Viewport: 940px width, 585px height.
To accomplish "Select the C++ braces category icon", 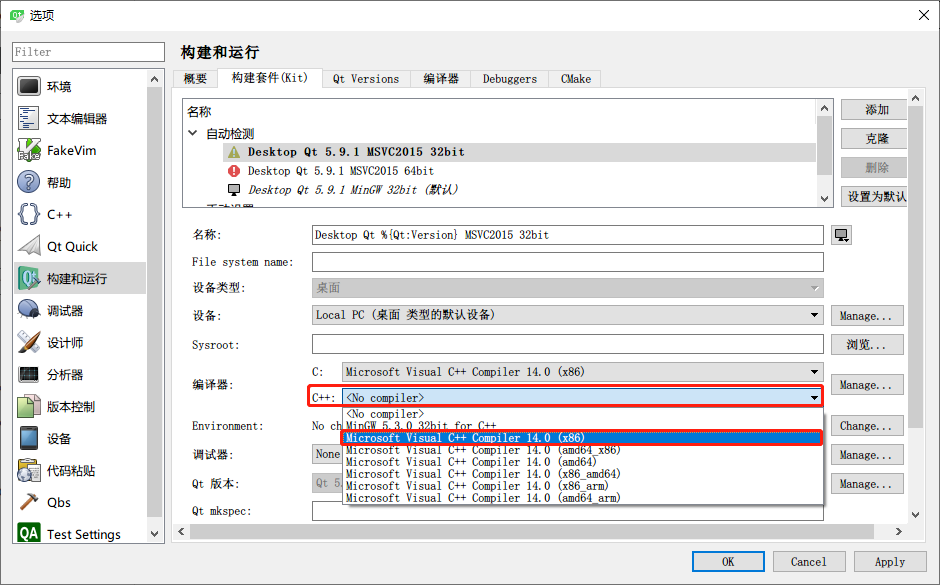I will [28, 214].
